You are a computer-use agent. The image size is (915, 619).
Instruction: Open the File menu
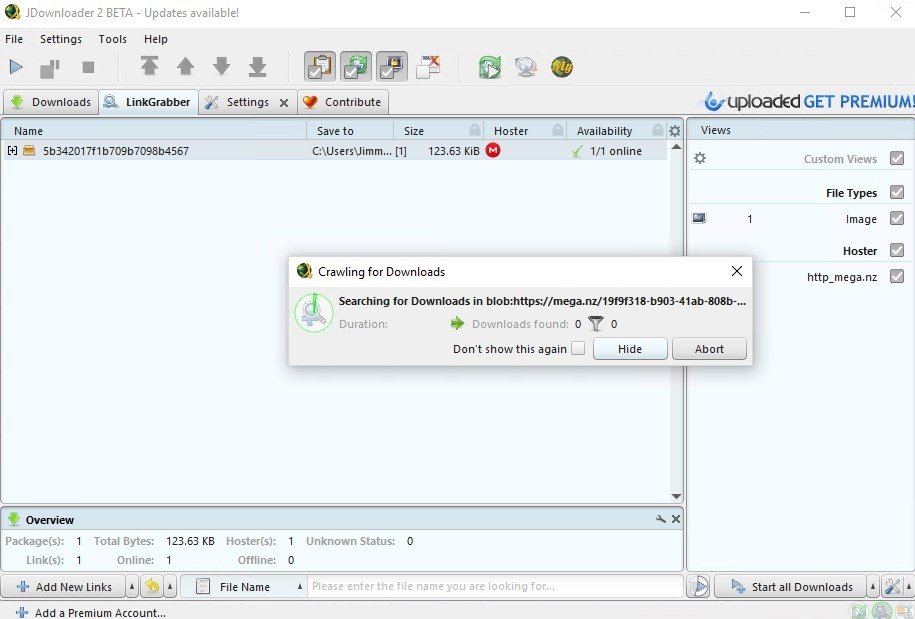[14, 39]
